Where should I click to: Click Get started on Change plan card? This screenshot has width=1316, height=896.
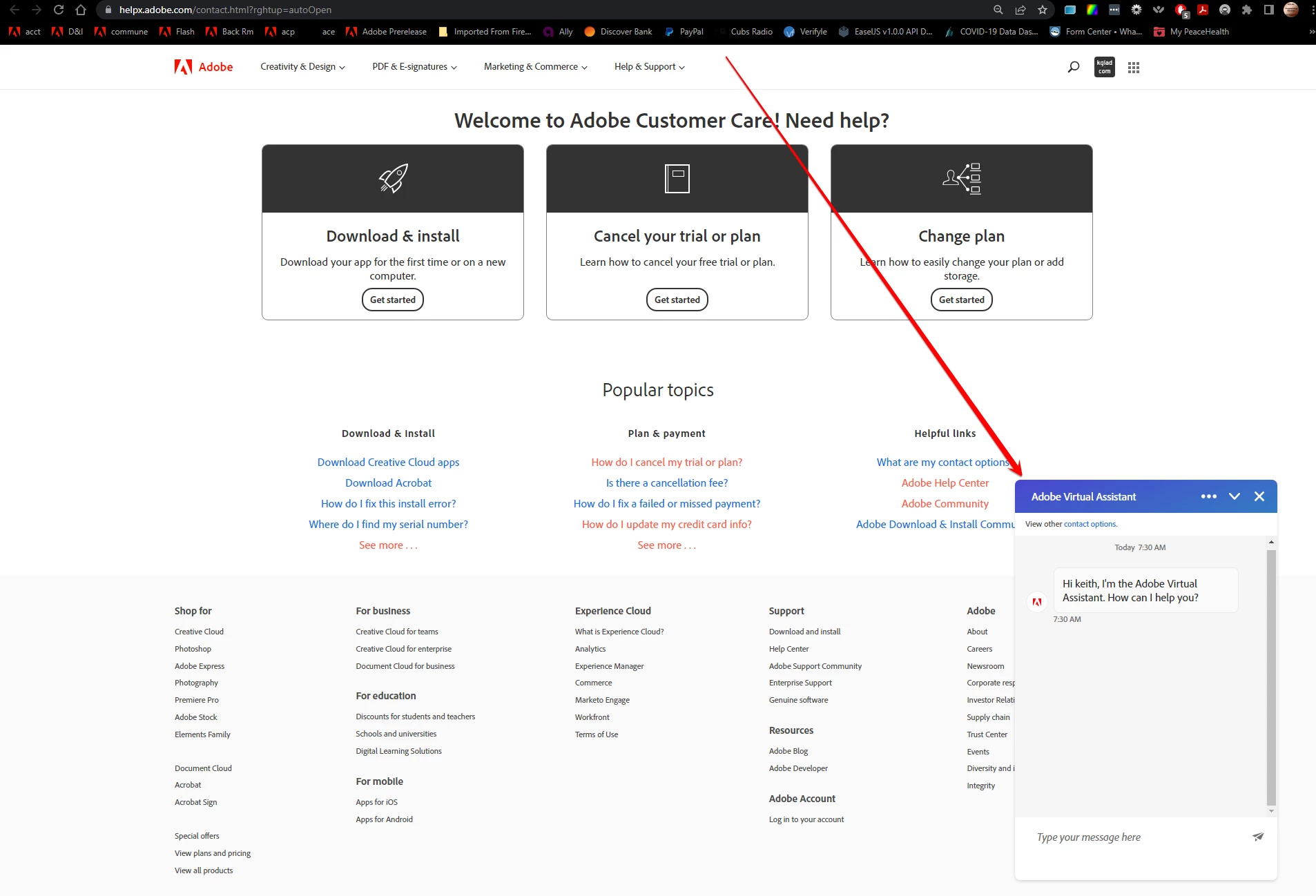tap(962, 300)
